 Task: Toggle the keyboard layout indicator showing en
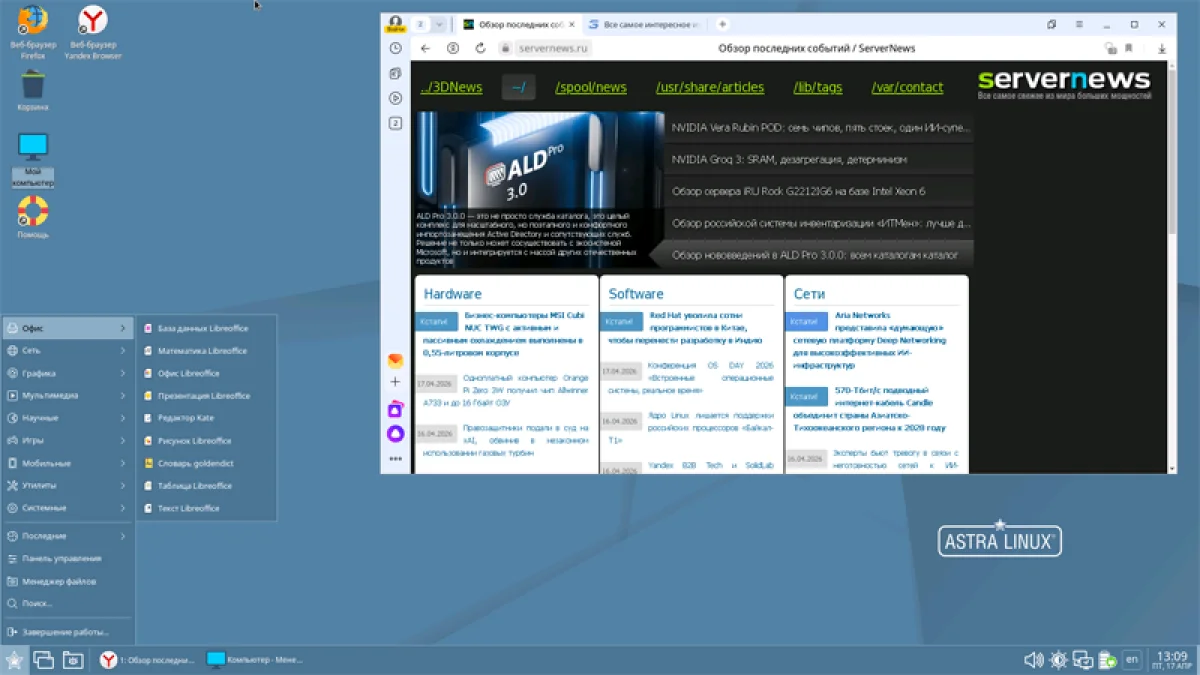[1134, 659]
